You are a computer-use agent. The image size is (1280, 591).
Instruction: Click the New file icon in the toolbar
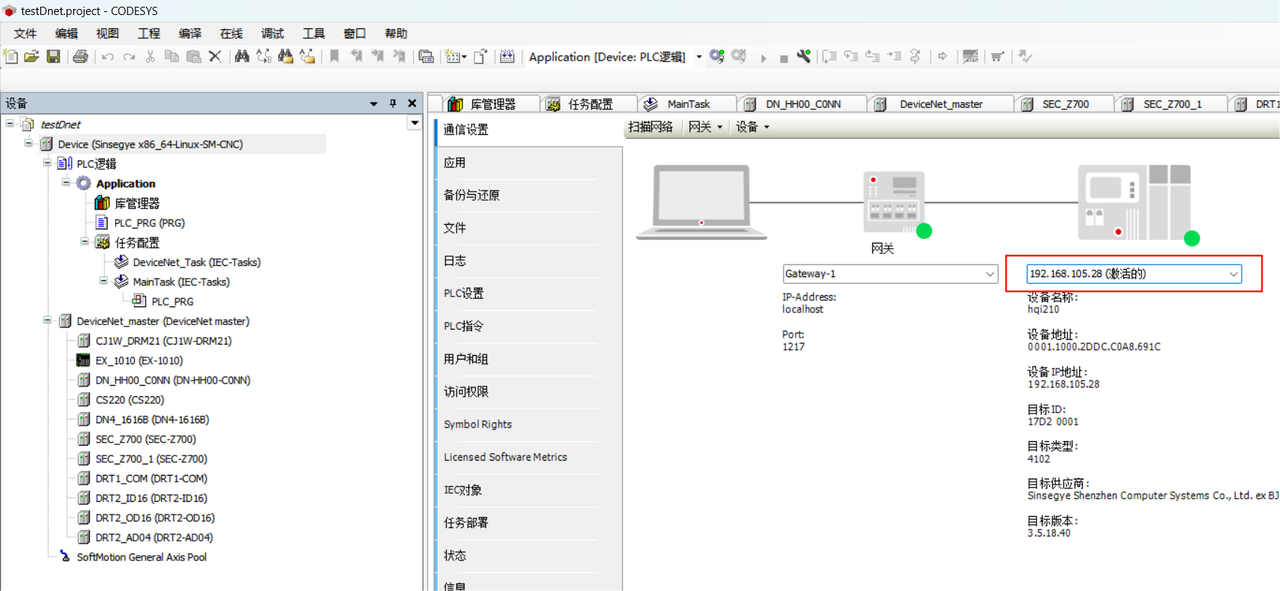point(11,57)
